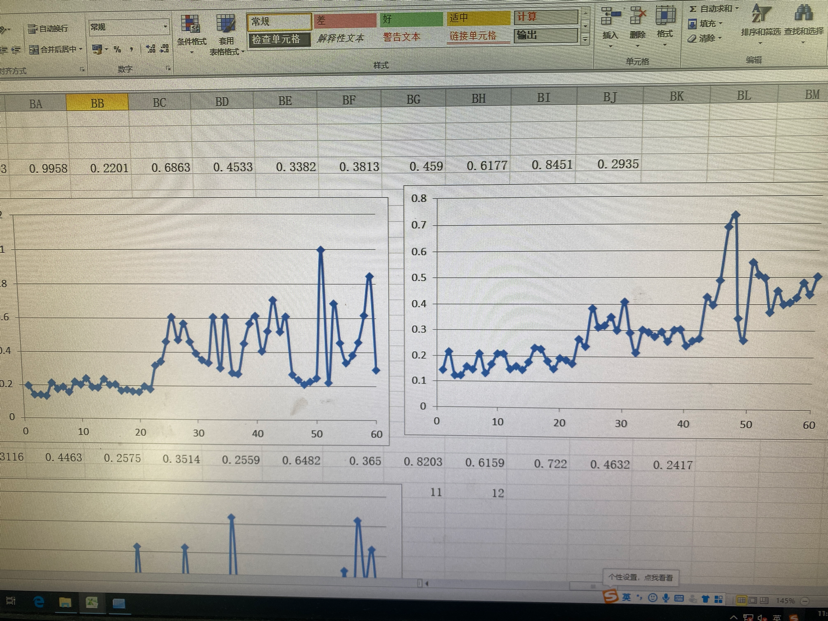Click the Conditional Formatting (条件格式) icon
This screenshot has height=621, width=828.
coord(190,23)
